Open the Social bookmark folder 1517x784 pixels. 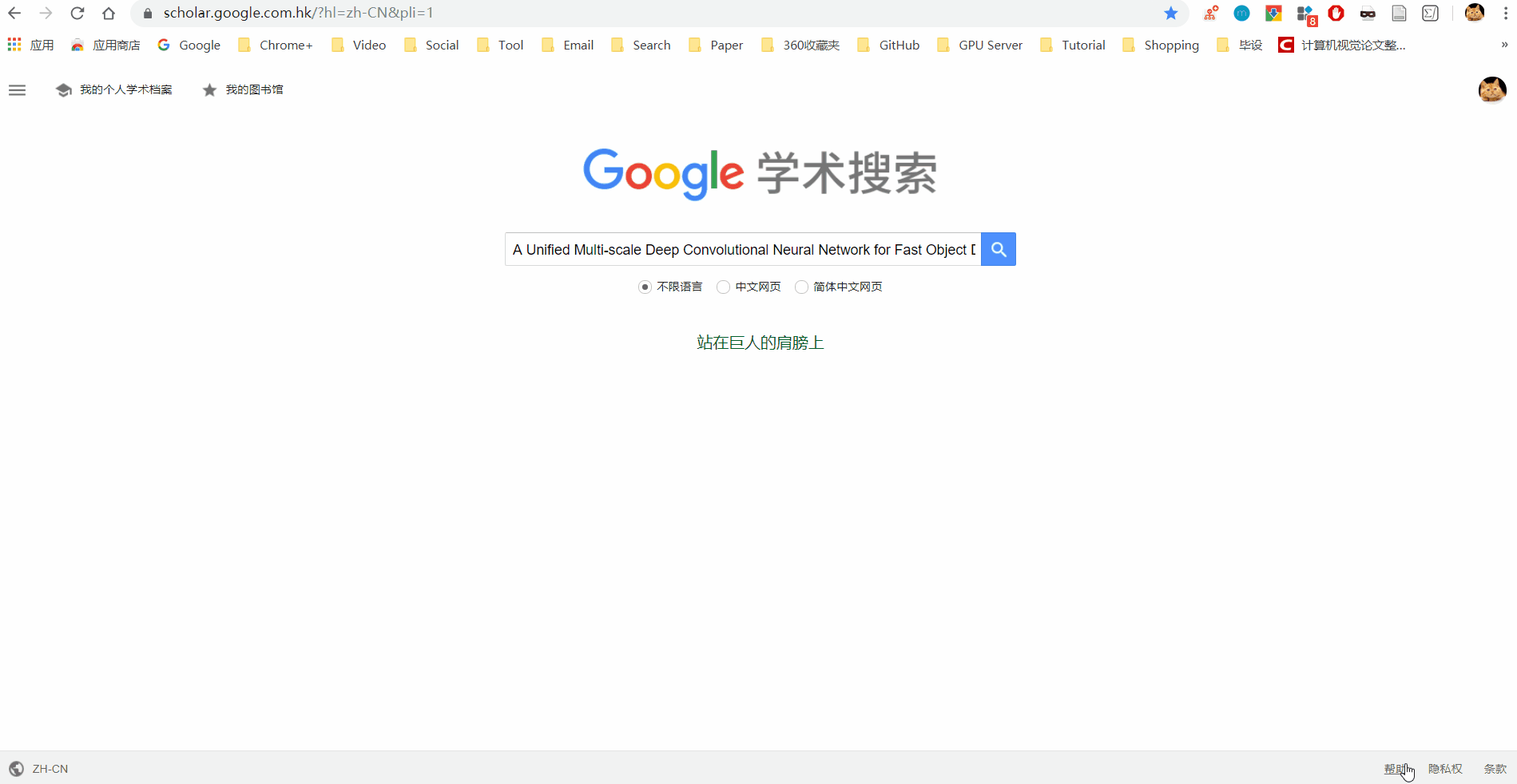(x=431, y=45)
